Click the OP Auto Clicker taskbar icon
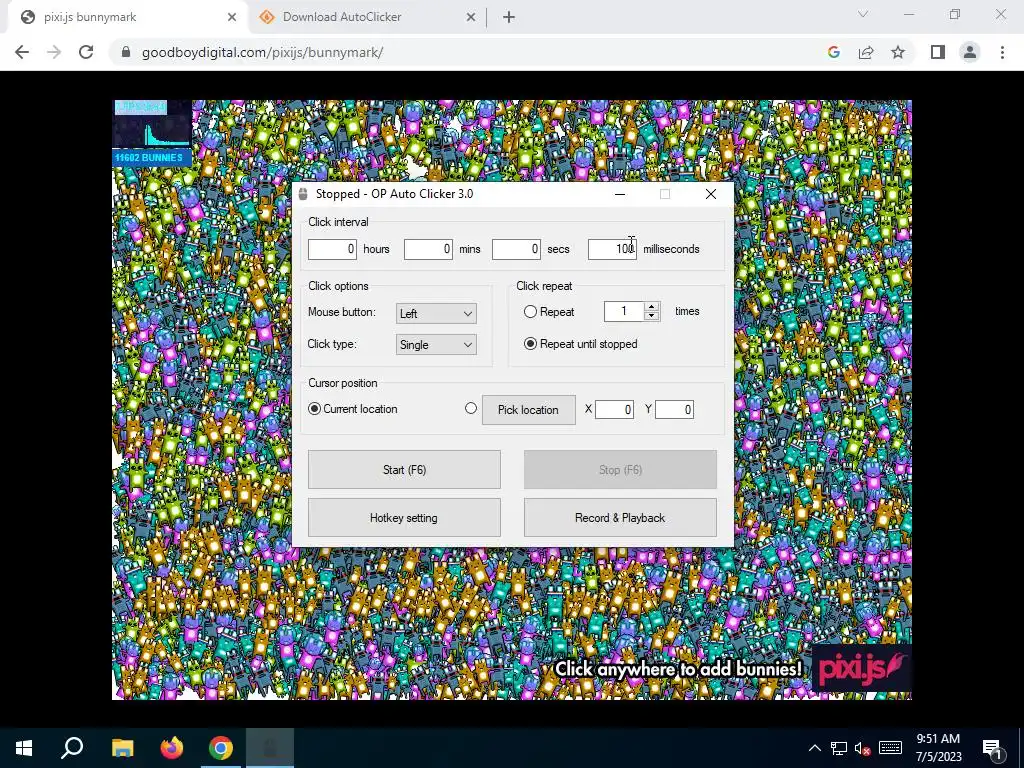Screen dimensions: 1024x768 [x=270, y=748]
